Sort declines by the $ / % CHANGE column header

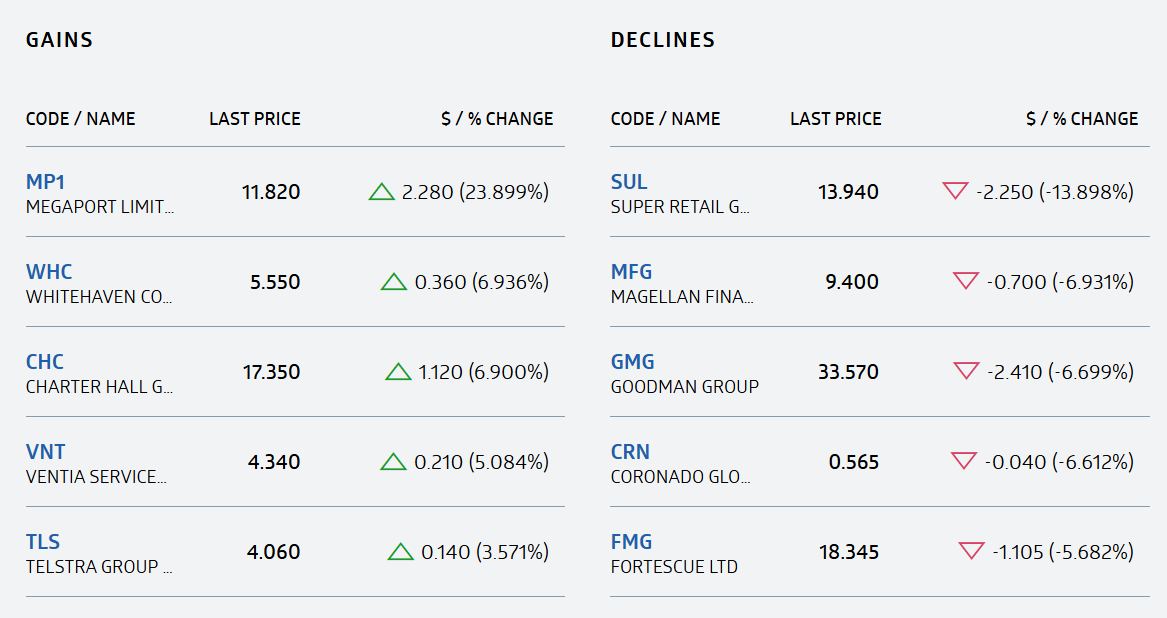(1080, 118)
